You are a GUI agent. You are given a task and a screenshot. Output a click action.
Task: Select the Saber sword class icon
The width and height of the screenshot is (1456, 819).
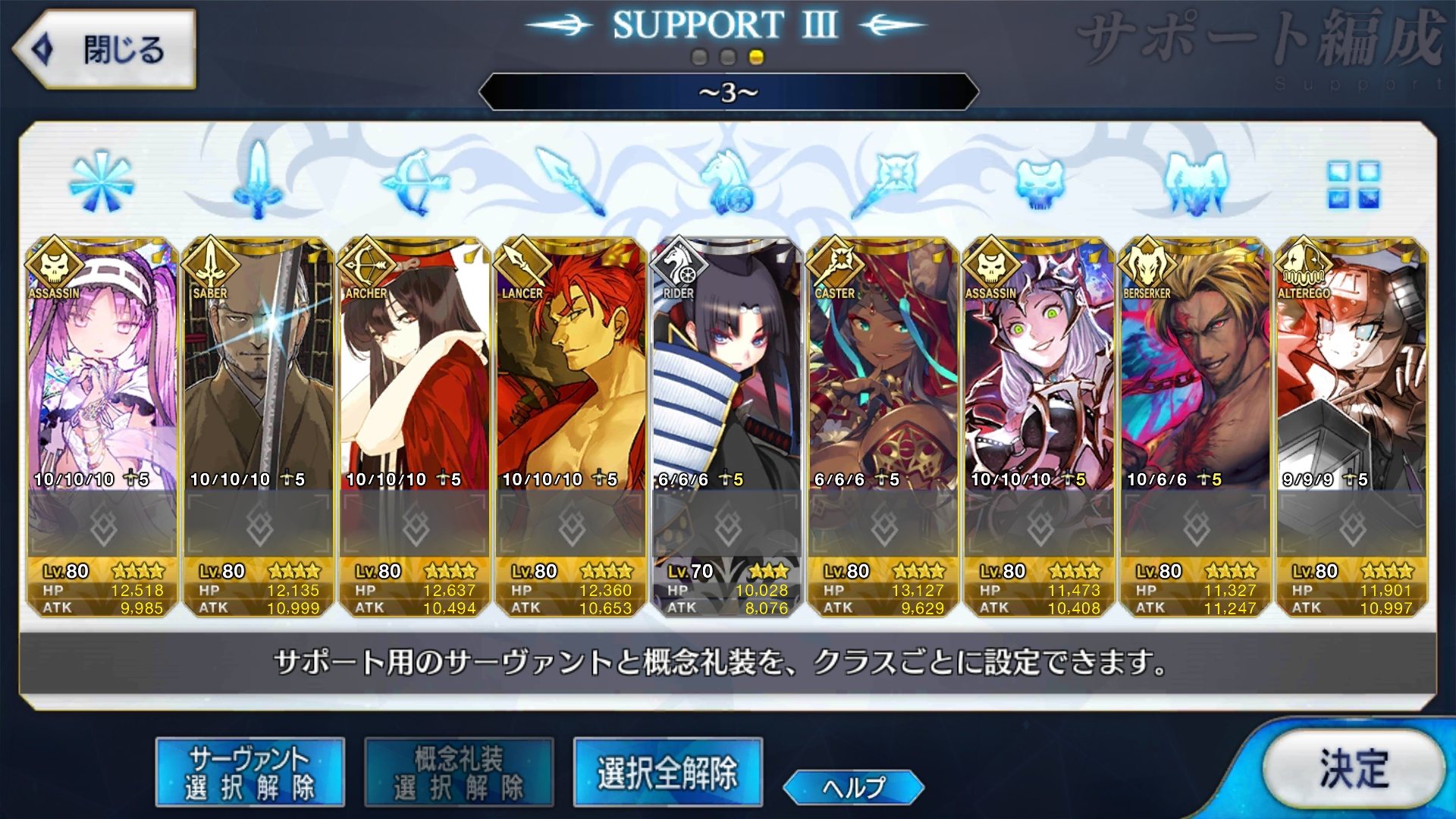pos(258,180)
